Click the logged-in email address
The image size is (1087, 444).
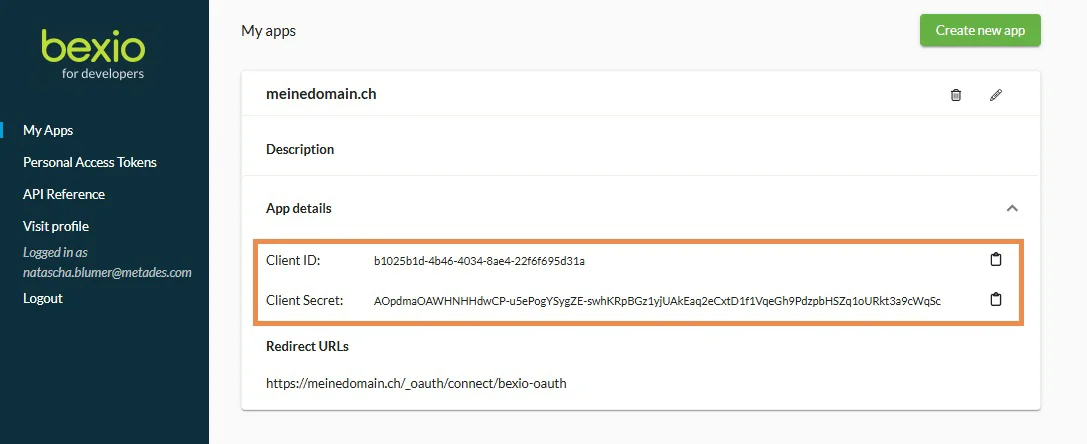click(x=107, y=273)
